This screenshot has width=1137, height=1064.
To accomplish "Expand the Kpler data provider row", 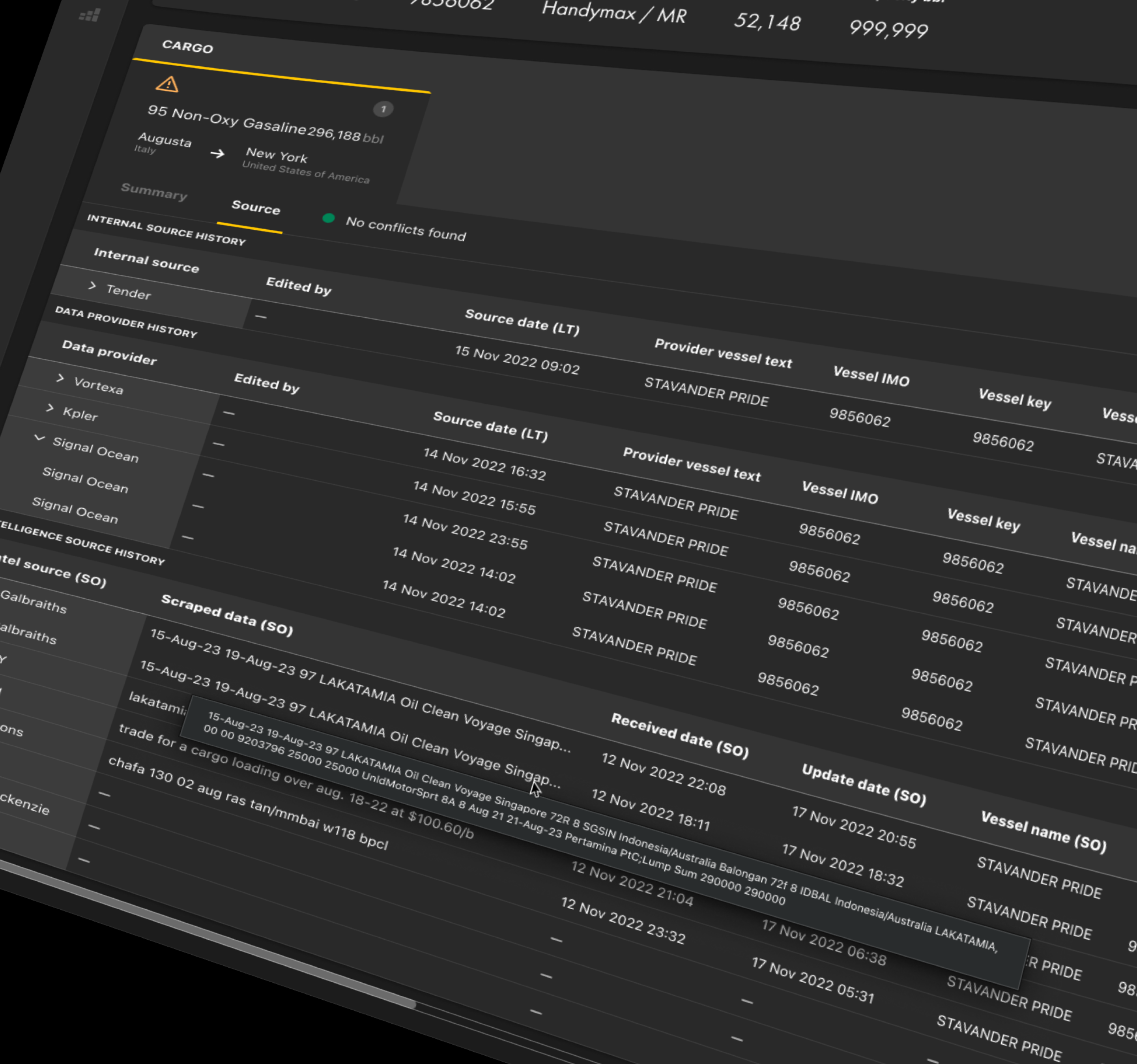I will (50, 408).
